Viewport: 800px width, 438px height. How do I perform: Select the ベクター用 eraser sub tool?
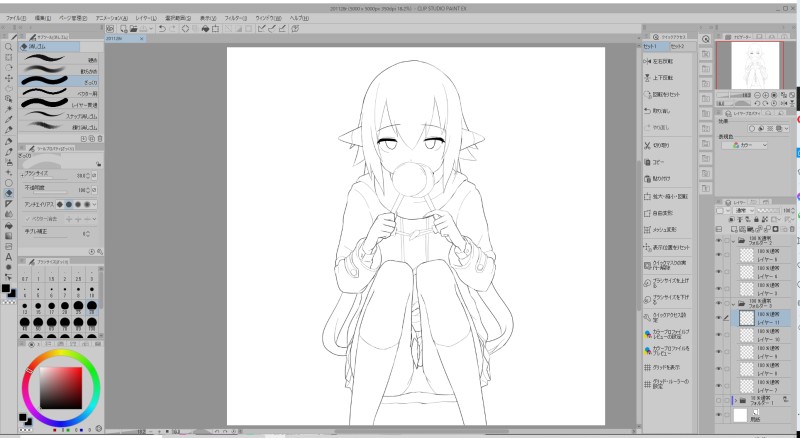click(x=59, y=93)
